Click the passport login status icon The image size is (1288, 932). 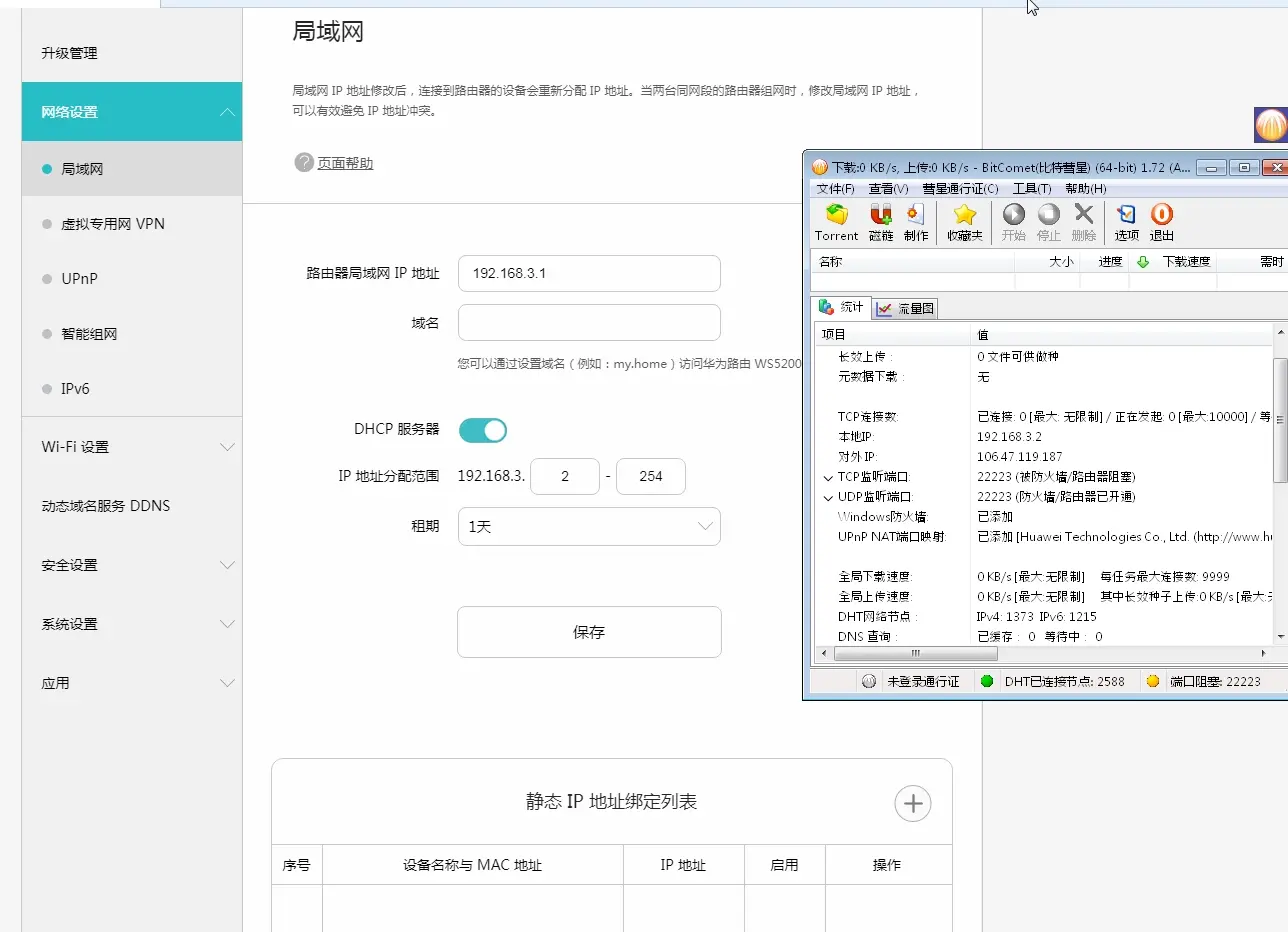pyautogui.click(x=868, y=681)
